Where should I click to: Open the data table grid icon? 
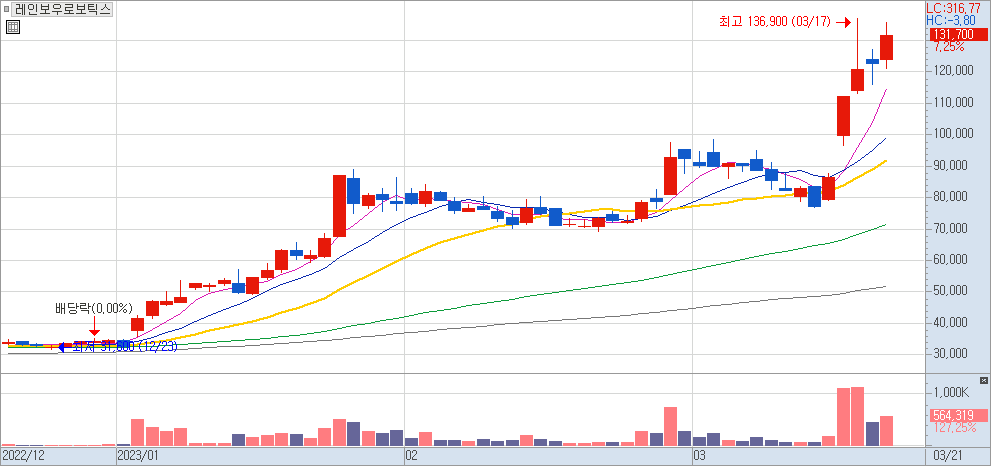click(x=13, y=27)
